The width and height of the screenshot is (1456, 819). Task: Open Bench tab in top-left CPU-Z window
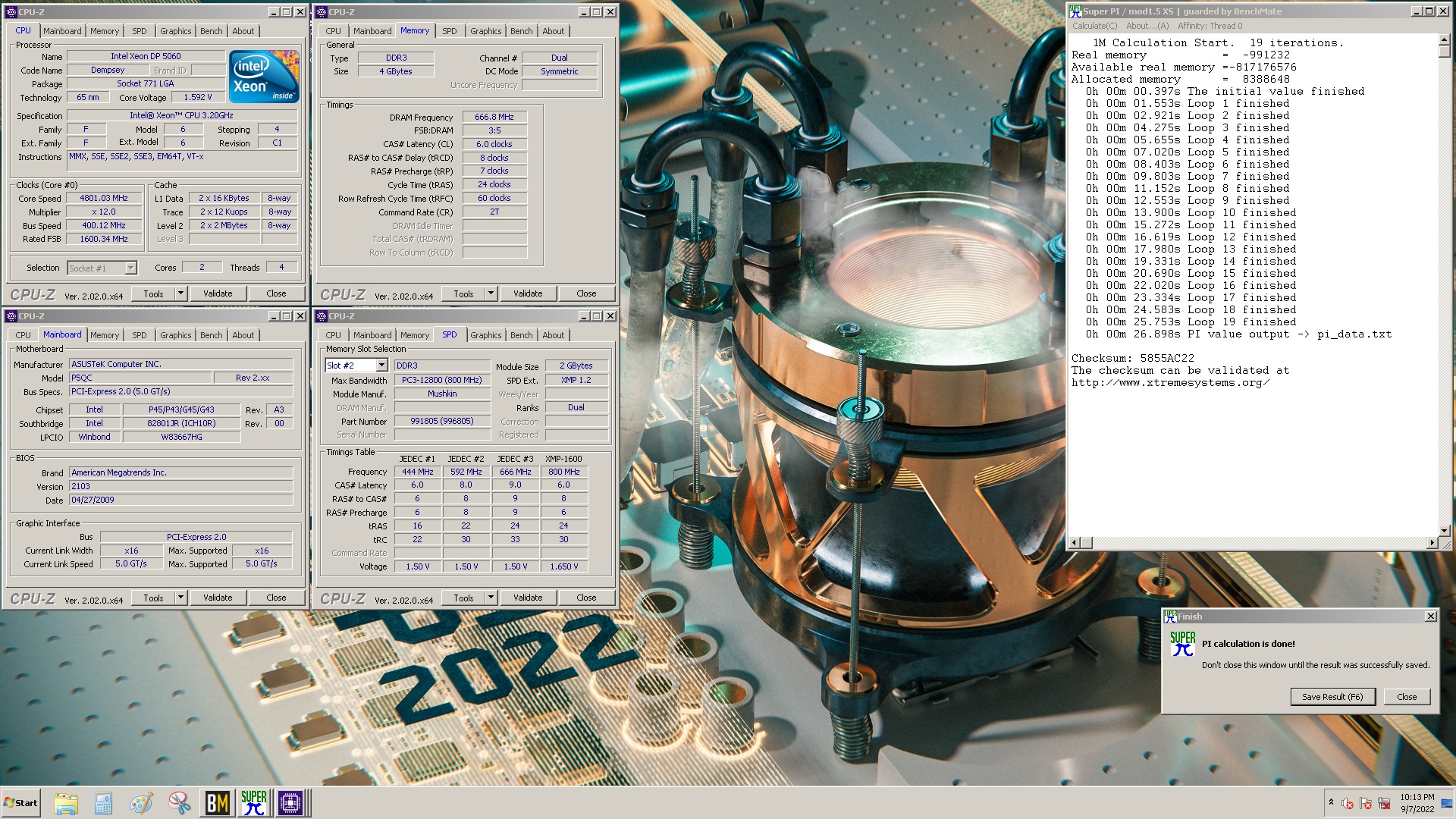(212, 31)
